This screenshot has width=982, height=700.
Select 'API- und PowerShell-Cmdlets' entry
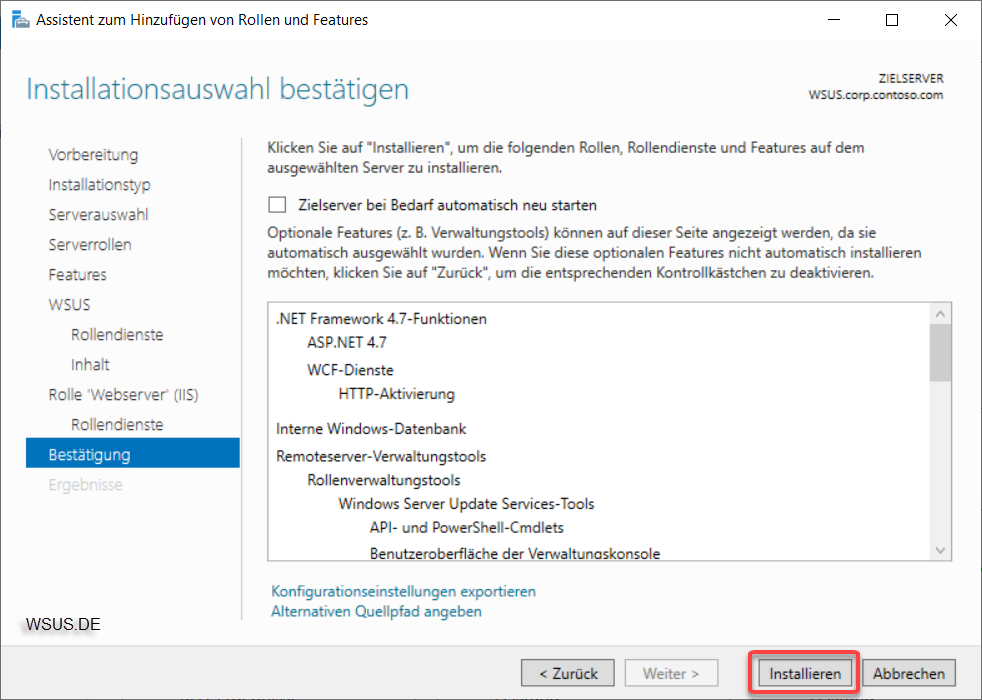pos(467,528)
